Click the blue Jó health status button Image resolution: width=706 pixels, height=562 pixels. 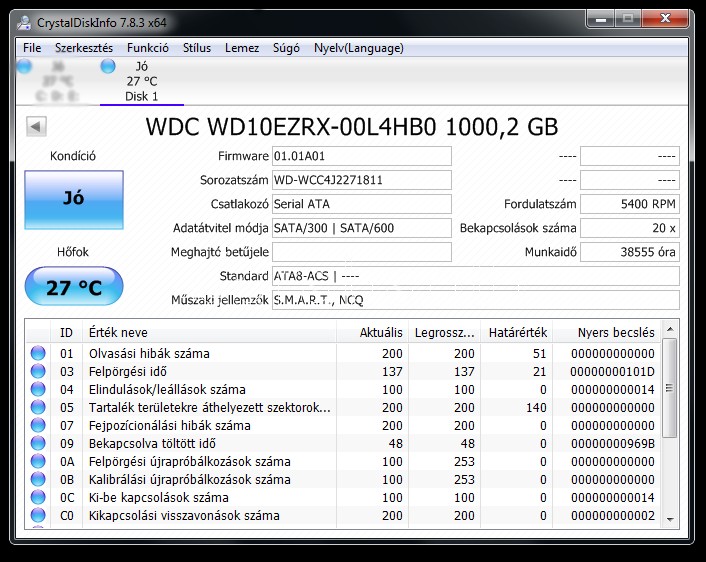click(74, 199)
